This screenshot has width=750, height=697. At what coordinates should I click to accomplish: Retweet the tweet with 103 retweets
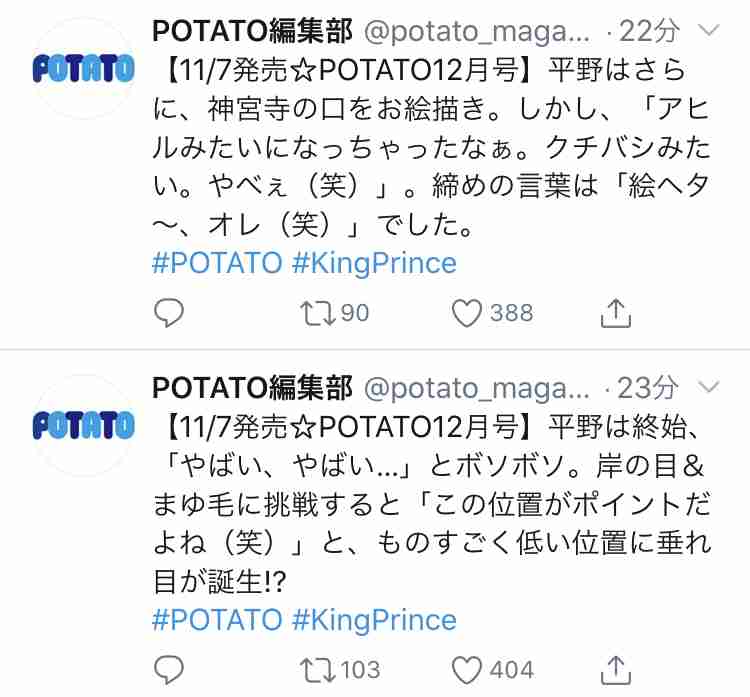point(318,670)
